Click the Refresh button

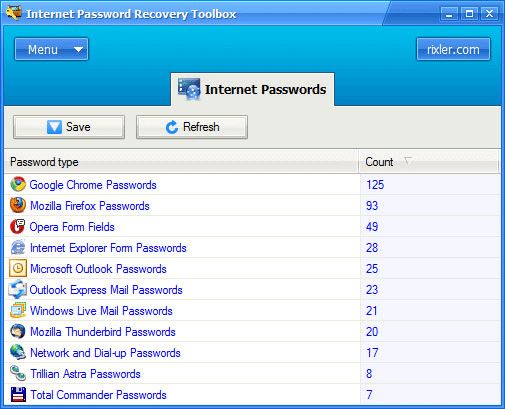click(x=192, y=127)
